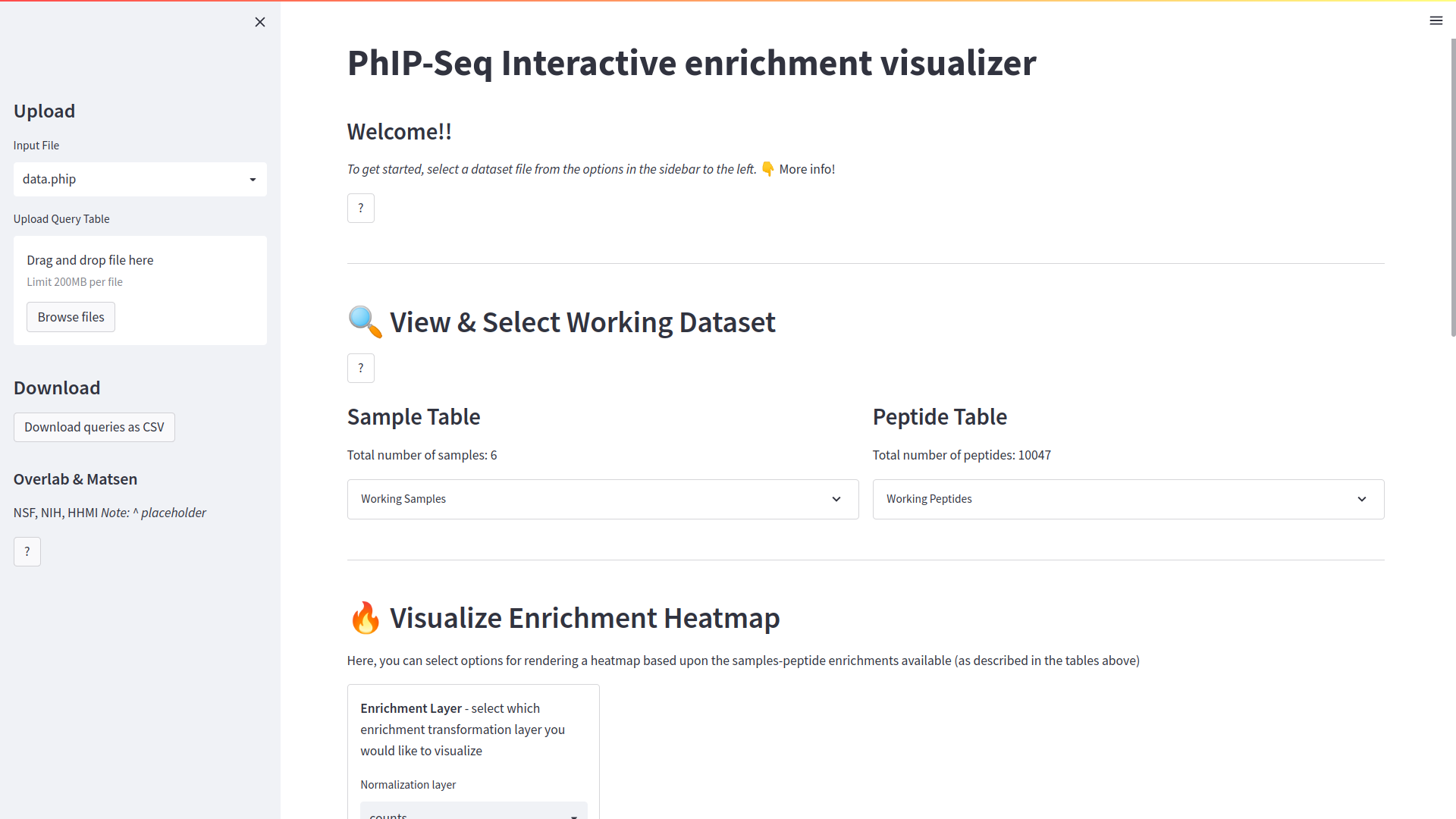Open the Normalization layer counts dropdown
Viewport: 1456px width, 819px height.
tap(474, 811)
